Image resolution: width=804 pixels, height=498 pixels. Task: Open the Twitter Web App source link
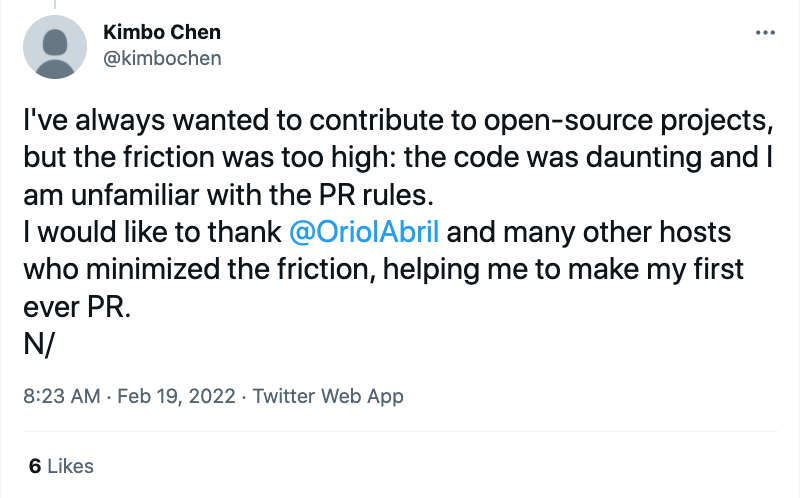(328, 396)
